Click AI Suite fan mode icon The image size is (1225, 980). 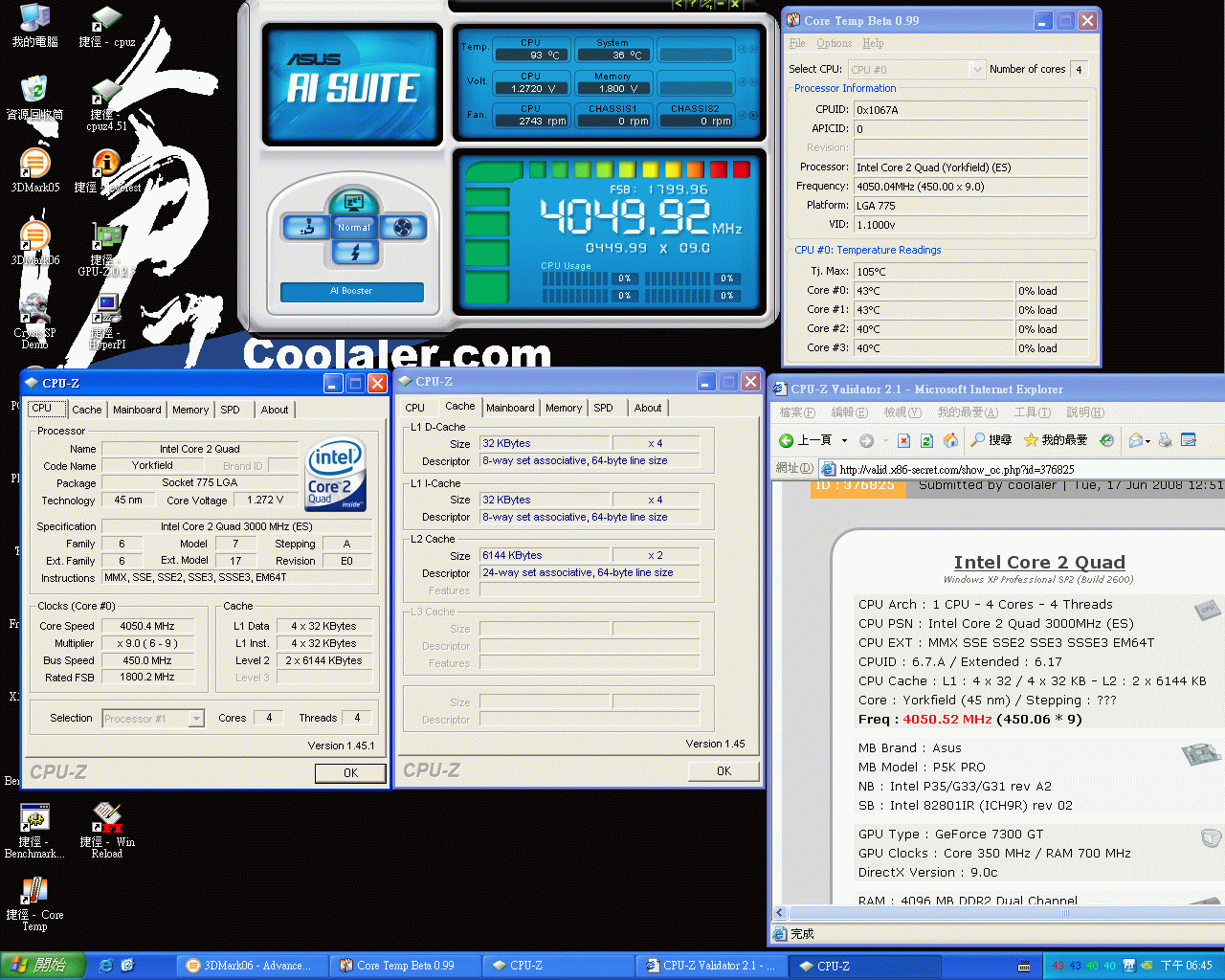click(x=402, y=228)
